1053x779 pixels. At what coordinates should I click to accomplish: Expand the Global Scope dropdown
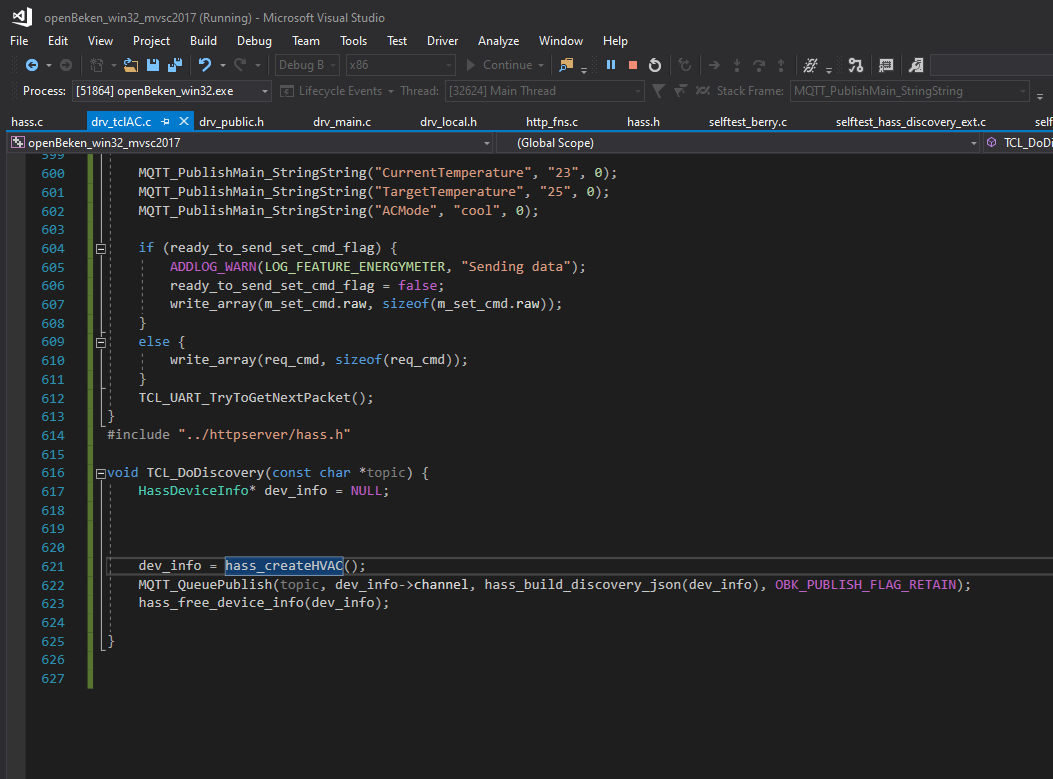975,143
